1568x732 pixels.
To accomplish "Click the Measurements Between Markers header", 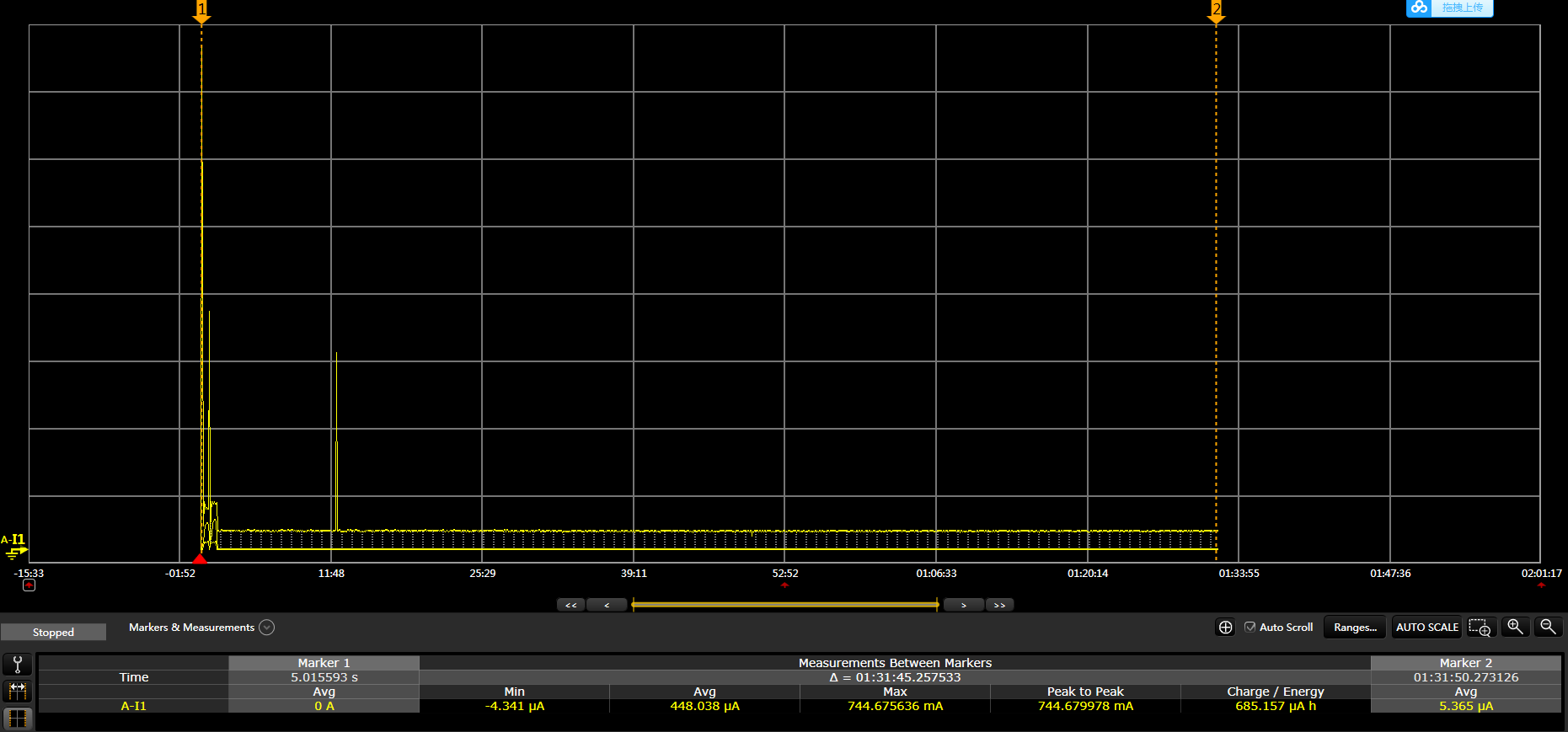I will coord(895,663).
